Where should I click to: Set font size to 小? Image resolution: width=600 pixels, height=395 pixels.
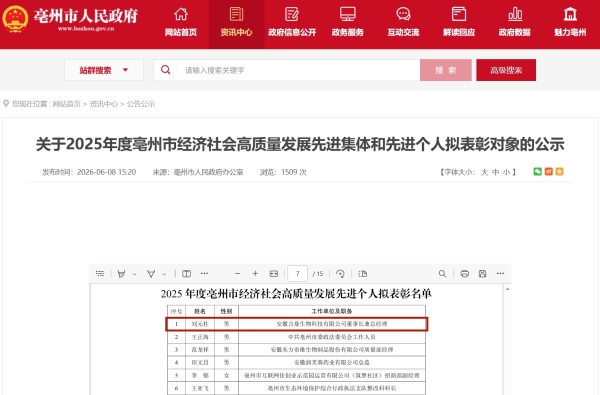point(507,172)
